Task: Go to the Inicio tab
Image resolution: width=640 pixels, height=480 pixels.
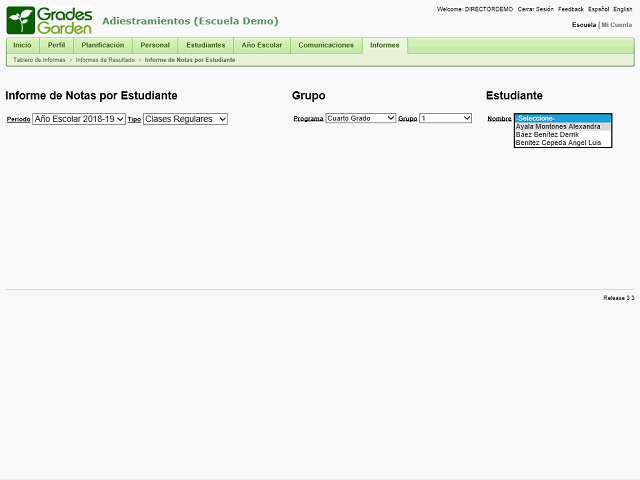Action: [22, 45]
